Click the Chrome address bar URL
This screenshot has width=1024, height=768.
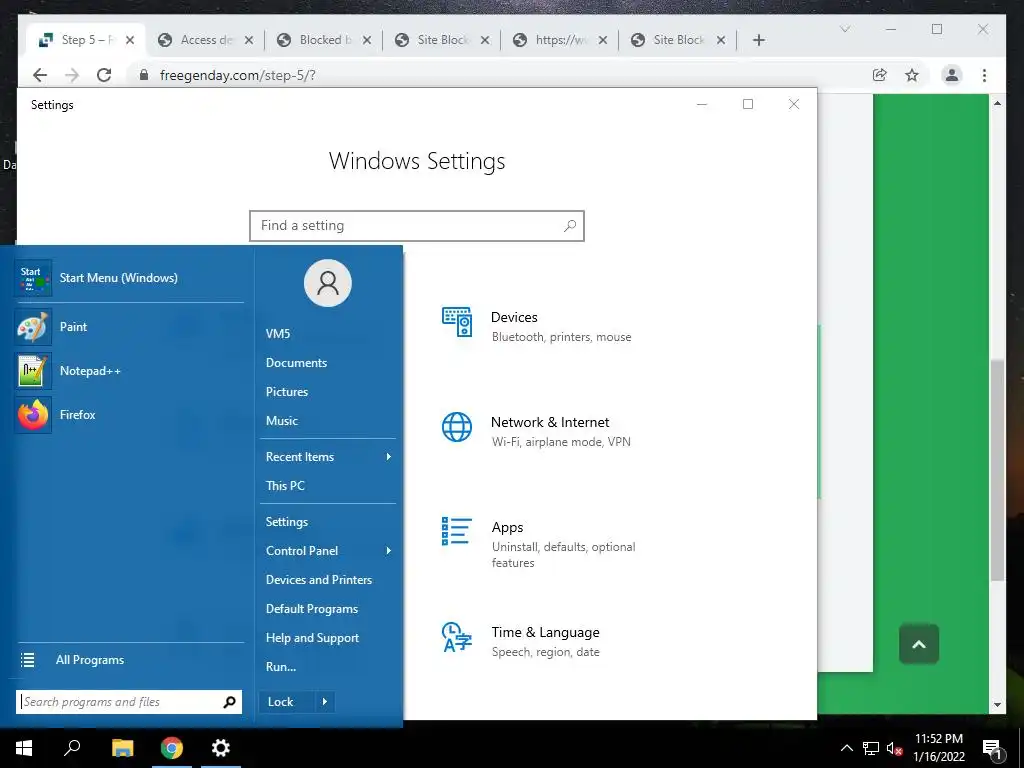tap(238, 75)
